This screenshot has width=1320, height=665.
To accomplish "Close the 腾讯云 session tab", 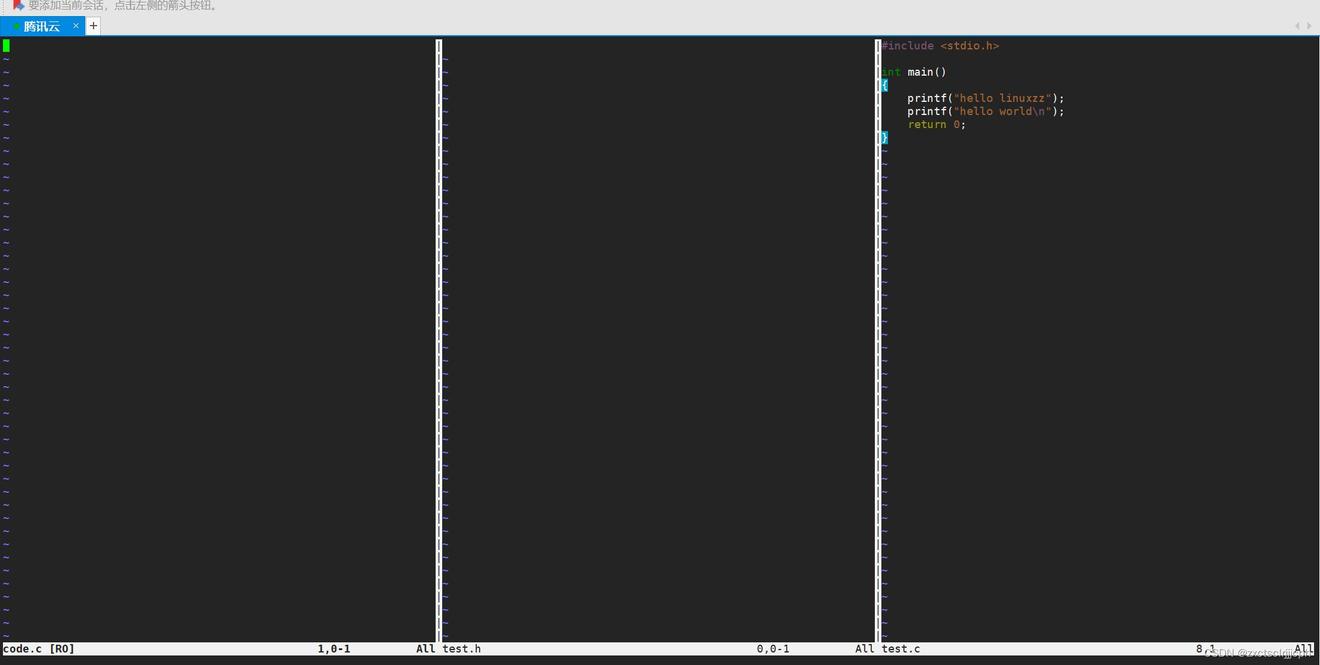I will tap(76, 26).
